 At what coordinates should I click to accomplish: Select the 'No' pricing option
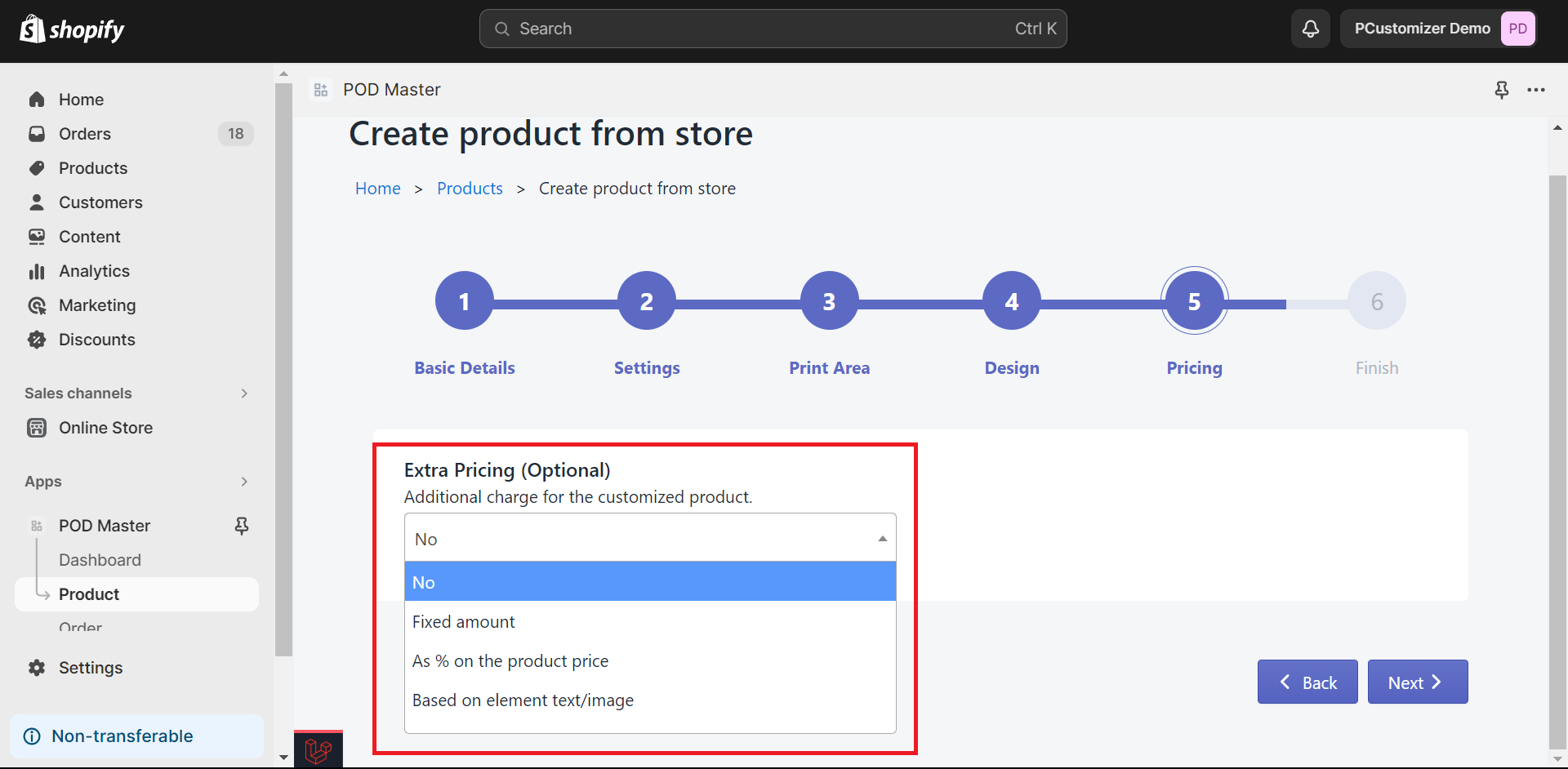[x=650, y=582]
